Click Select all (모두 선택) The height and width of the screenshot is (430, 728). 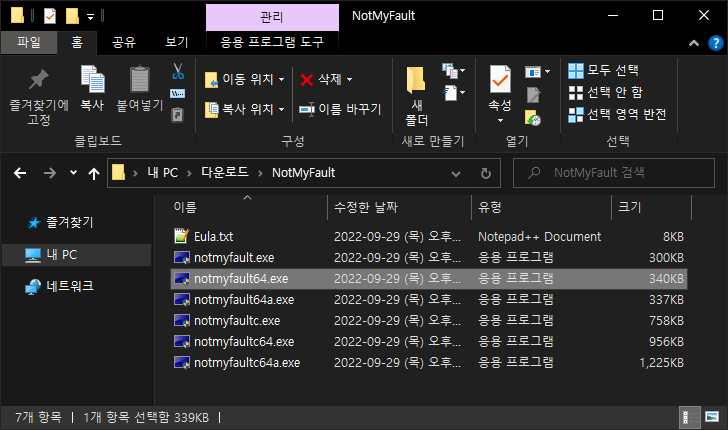[x=604, y=71]
